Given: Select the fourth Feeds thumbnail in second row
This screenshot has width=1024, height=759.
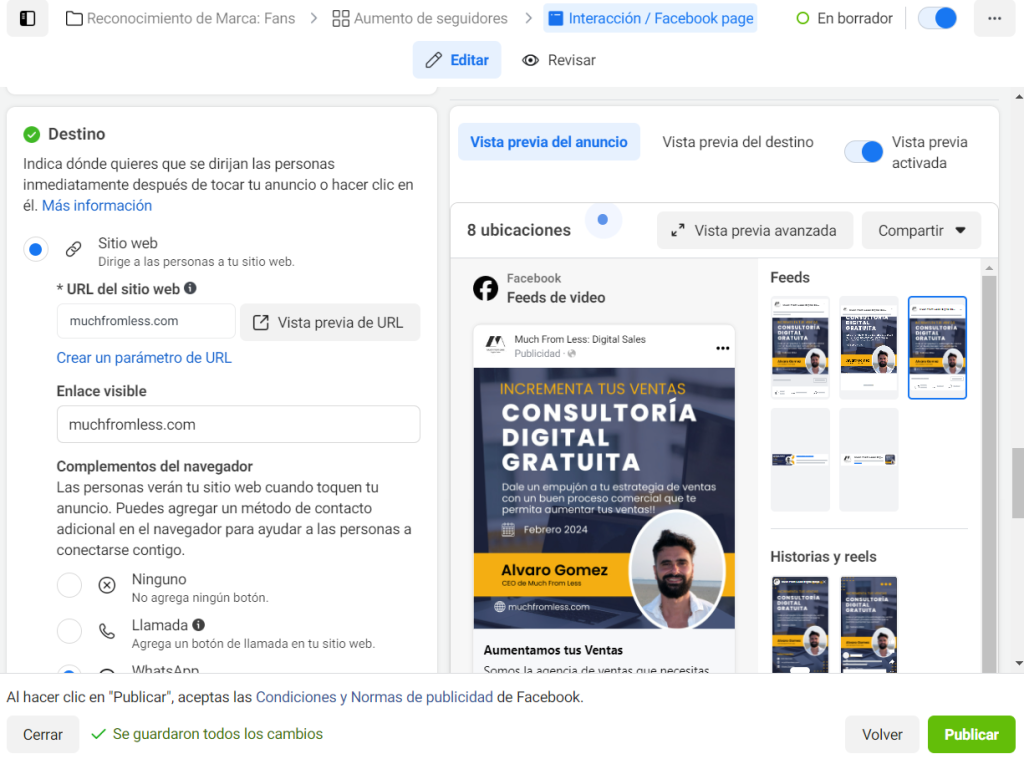Looking at the screenshot, I should (800, 460).
